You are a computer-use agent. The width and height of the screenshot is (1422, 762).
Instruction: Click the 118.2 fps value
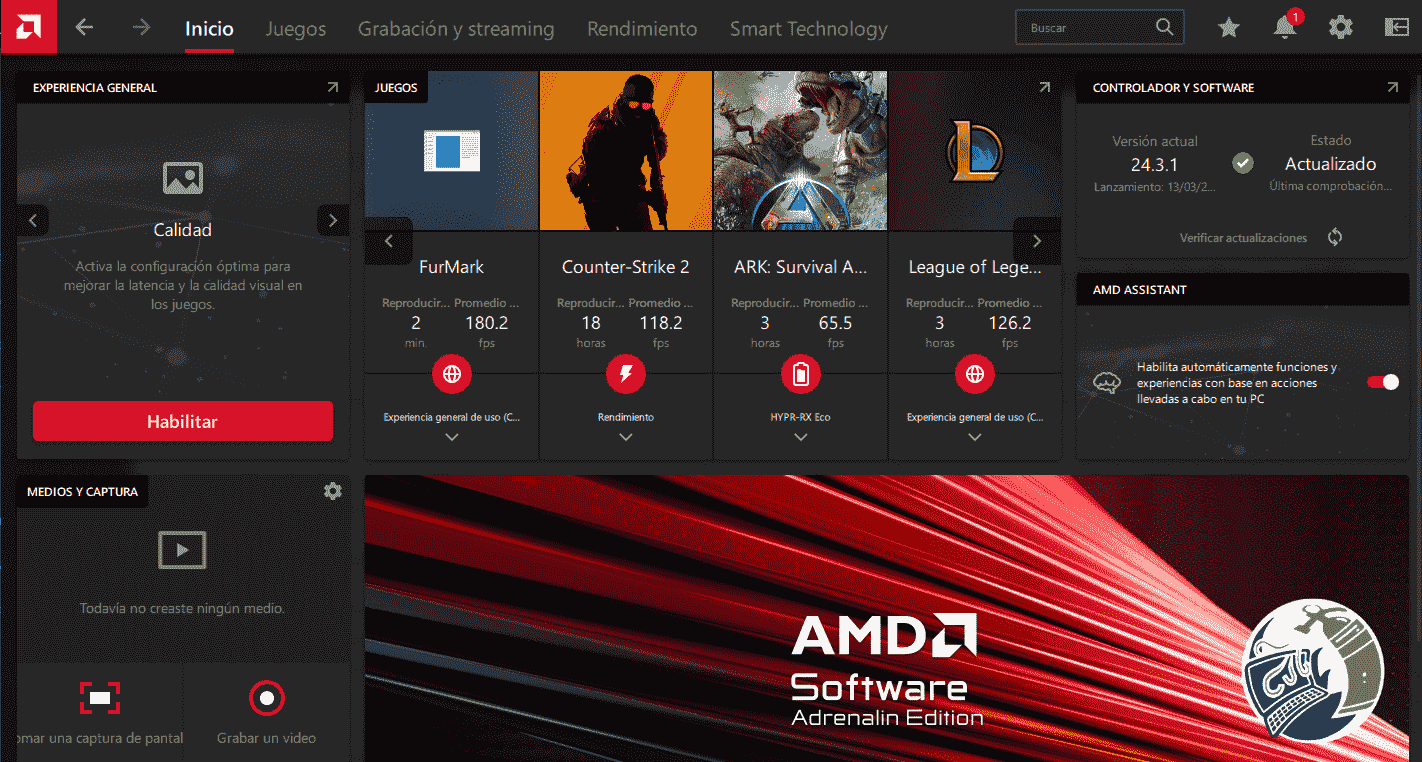[x=661, y=323]
